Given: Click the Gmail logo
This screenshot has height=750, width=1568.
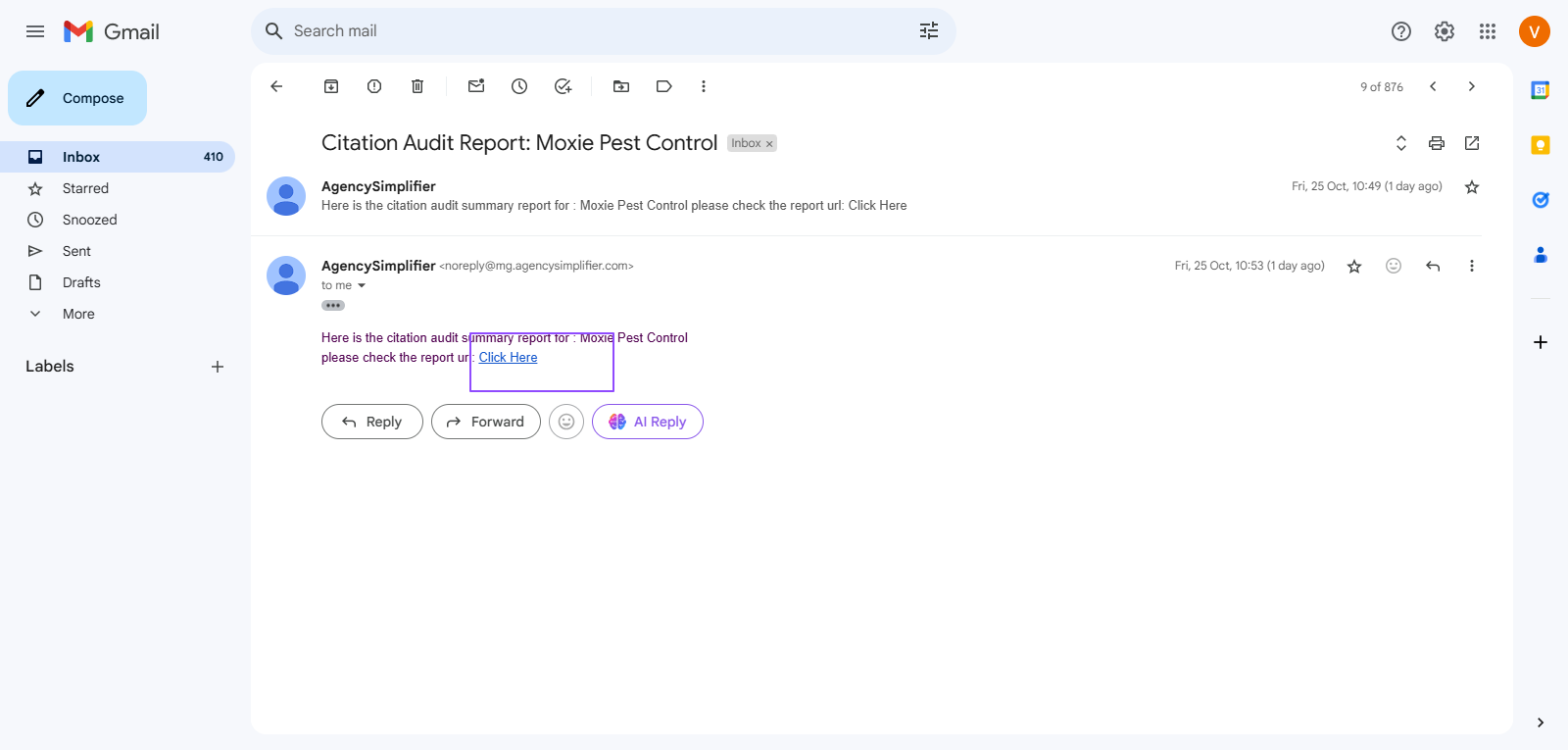Looking at the screenshot, I should [x=112, y=31].
